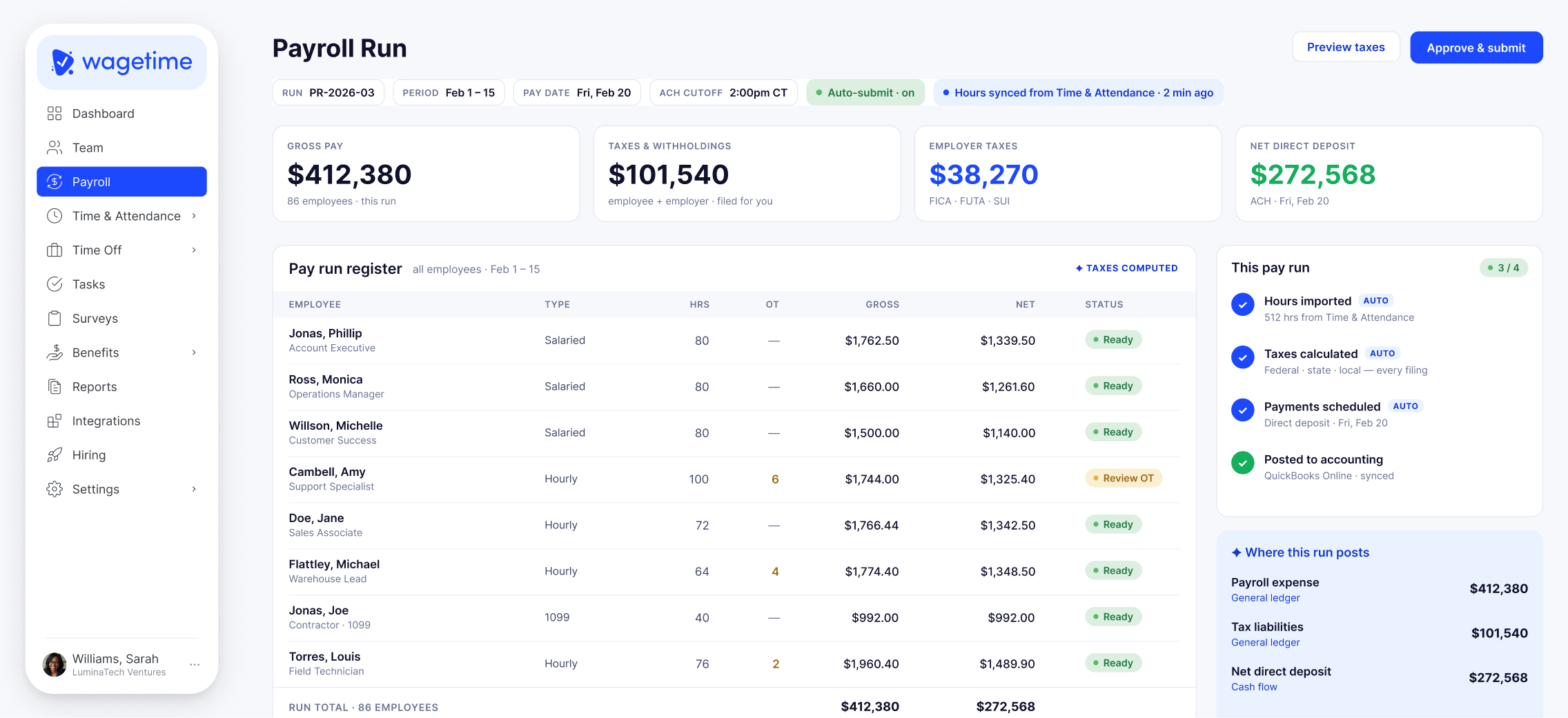
Task: Open the Reports section
Action: coord(121,386)
